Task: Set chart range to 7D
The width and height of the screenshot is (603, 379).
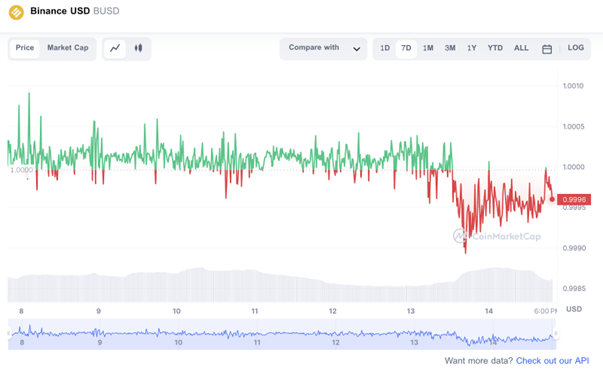Action: (x=406, y=48)
